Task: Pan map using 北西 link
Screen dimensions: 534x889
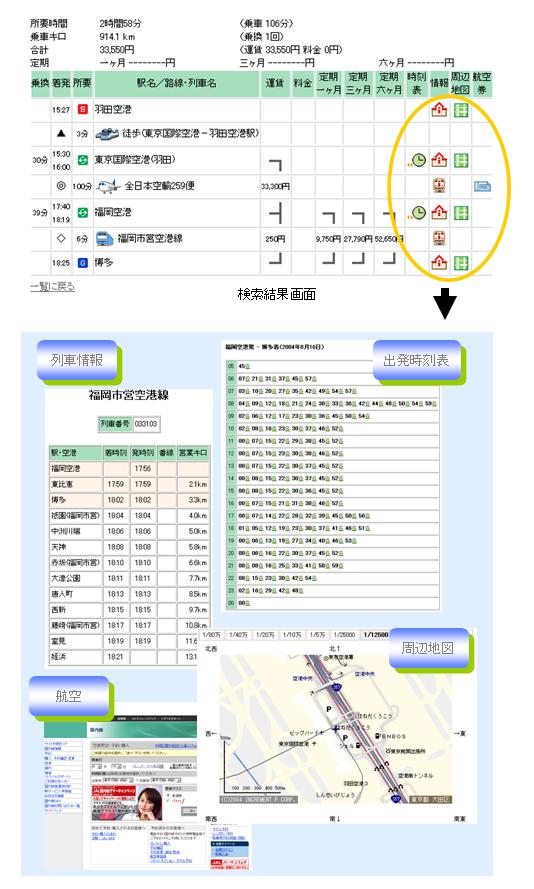Action: click(211, 649)
